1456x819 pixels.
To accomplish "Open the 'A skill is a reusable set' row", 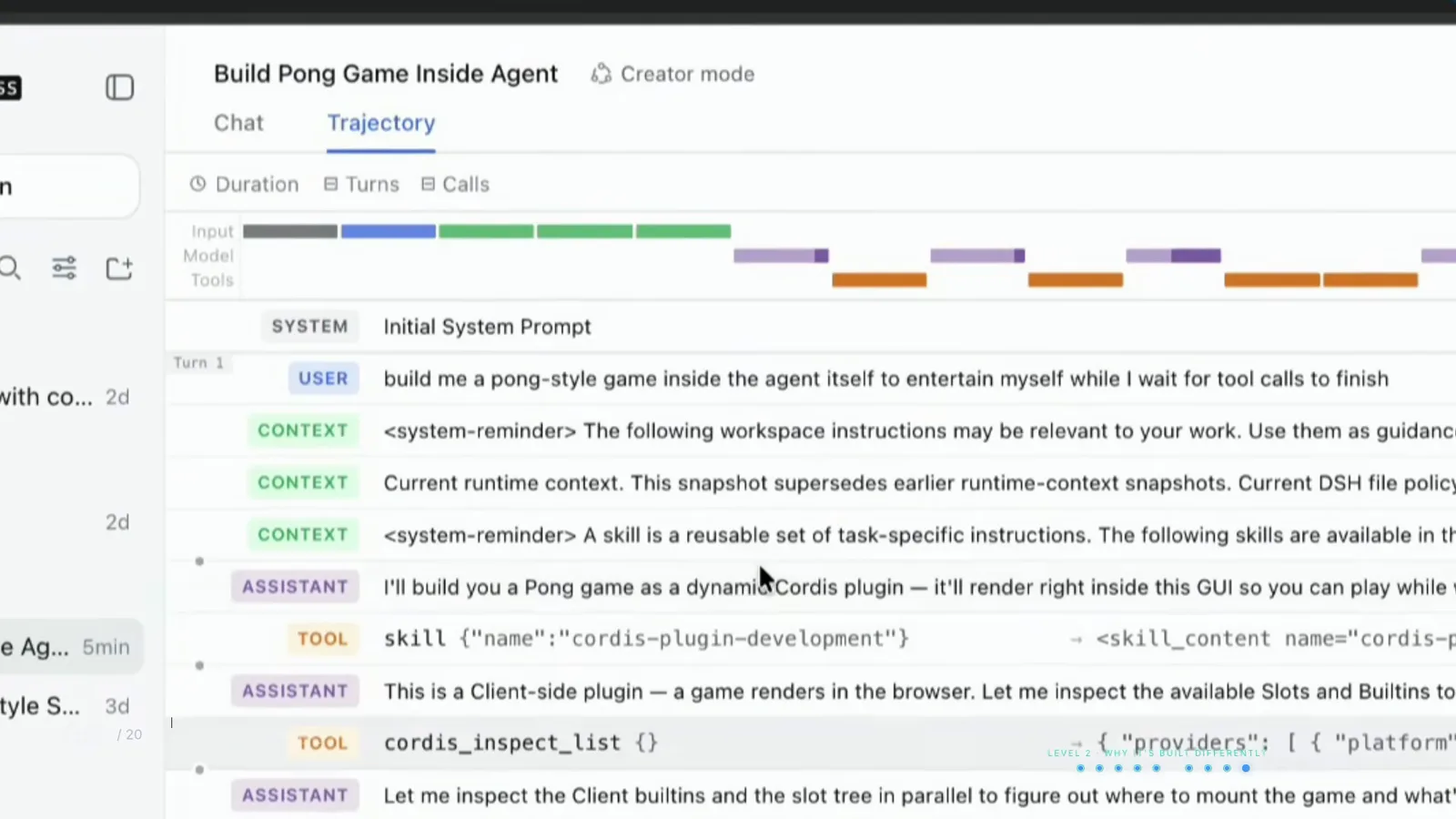I will 811,535.
